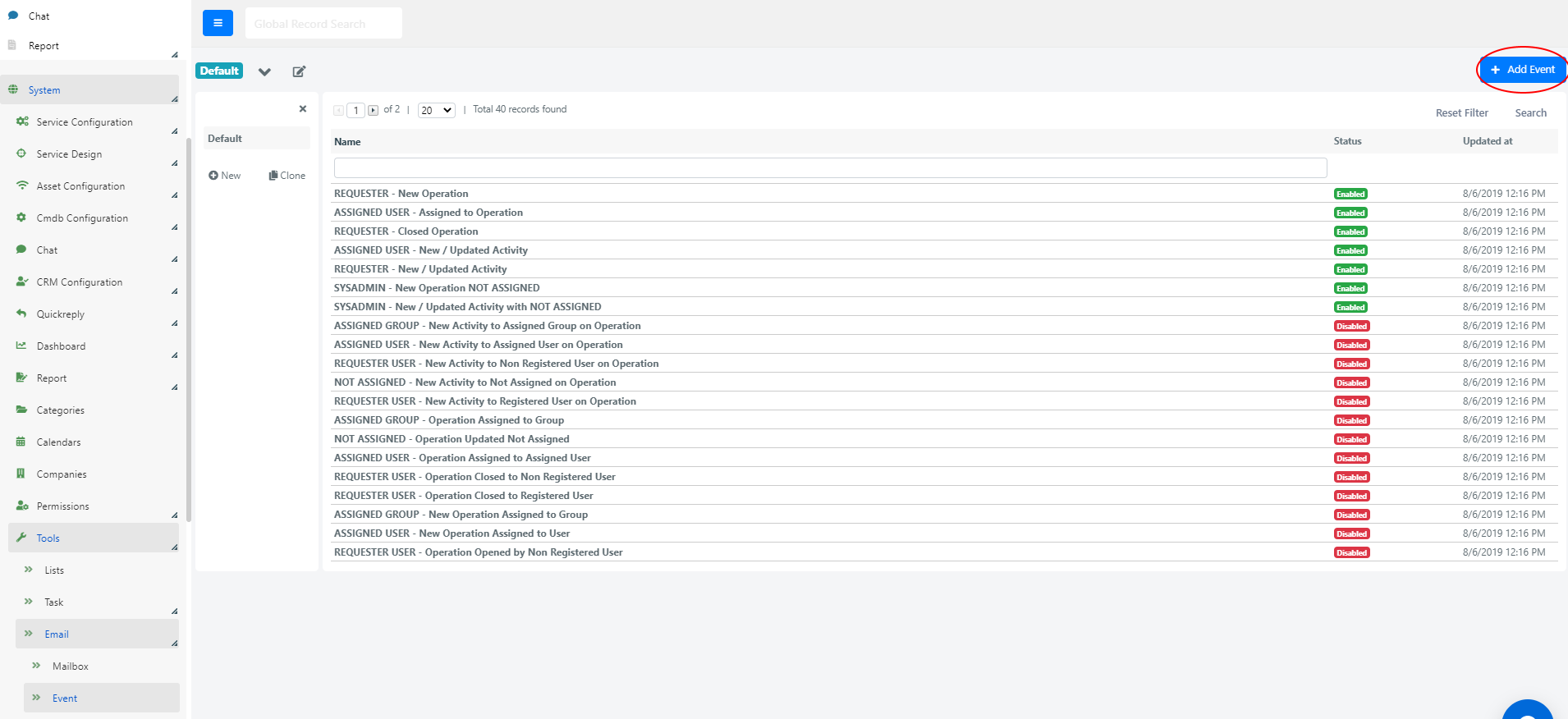Expand the Service Configuration submenu arrow
Viewport: 1568px width, 719px height.
(x=174, y=131)
